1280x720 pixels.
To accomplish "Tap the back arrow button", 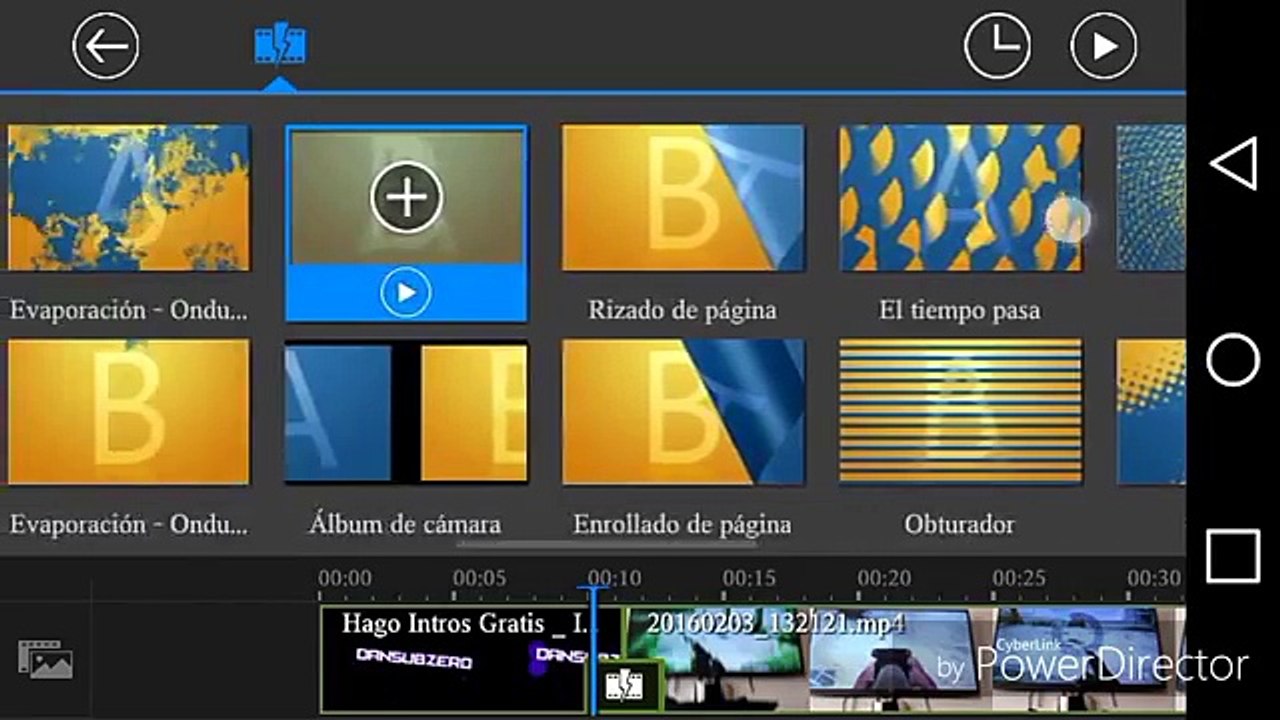I will (x=106, y=46).
